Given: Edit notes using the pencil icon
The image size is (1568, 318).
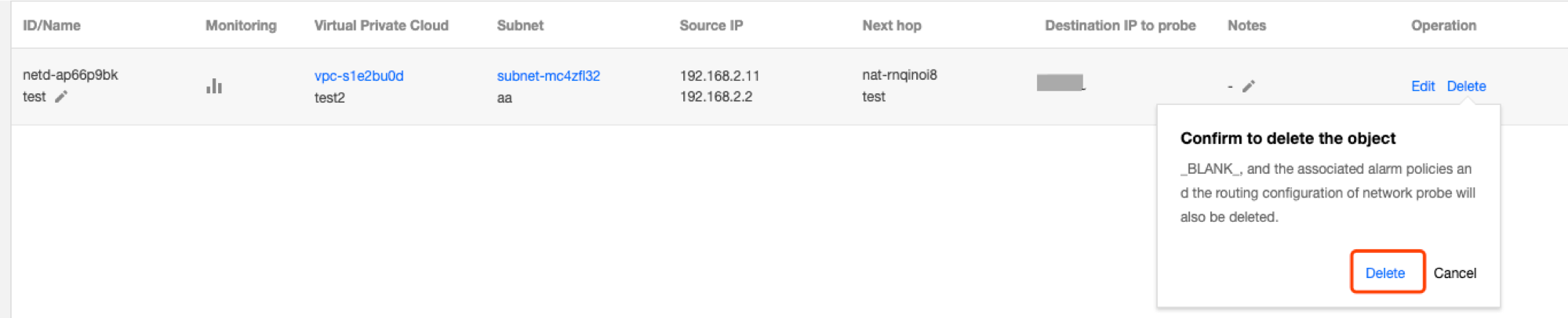Looking at the screenshot, I should [x=1249, y=86].
